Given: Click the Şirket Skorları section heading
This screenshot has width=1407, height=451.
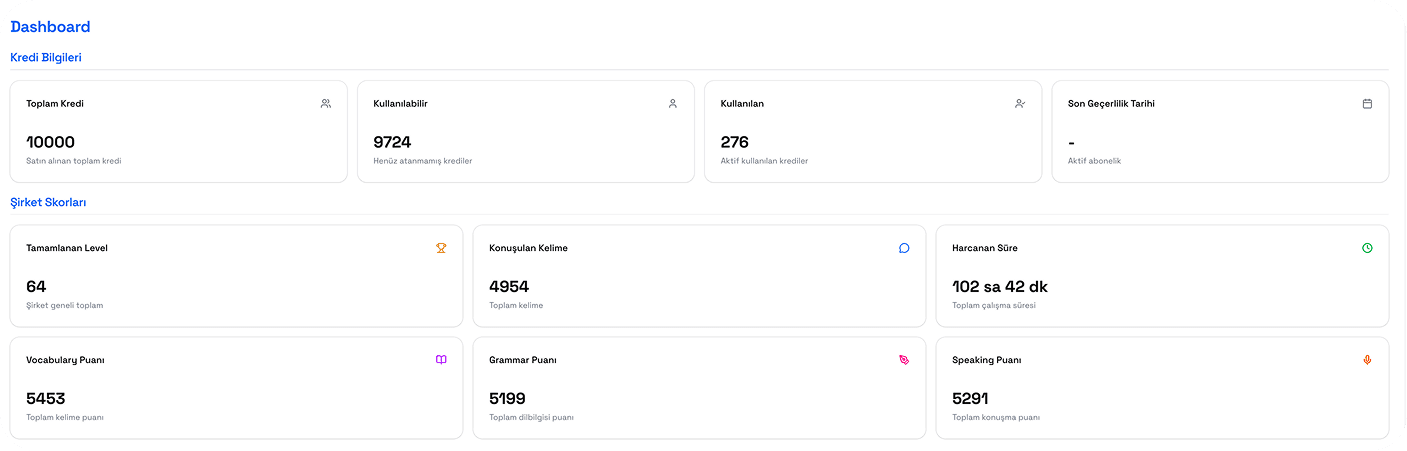Looking at the screenshot, I should (48, 202).
